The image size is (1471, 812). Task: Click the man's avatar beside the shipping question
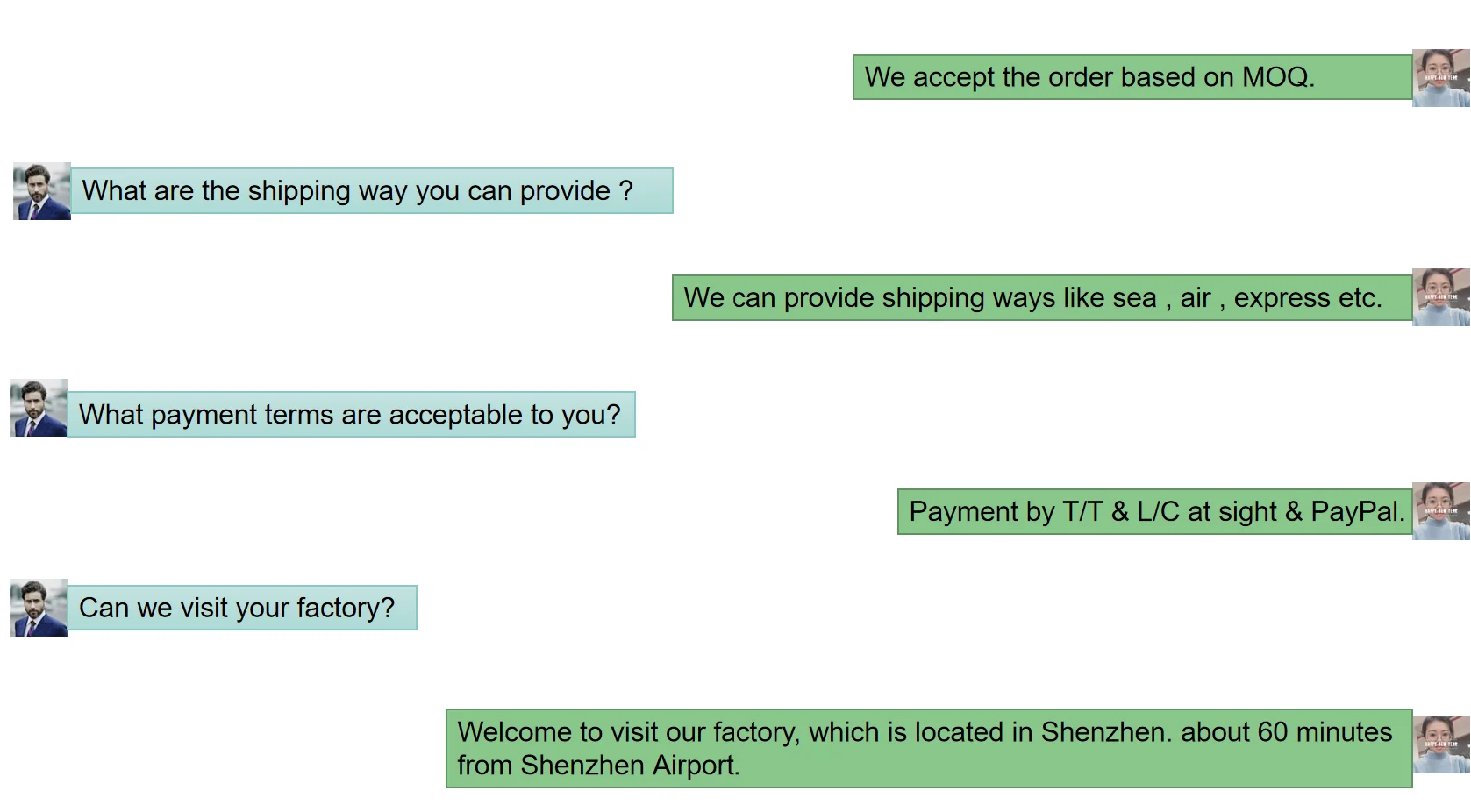(x=42, y=191)
